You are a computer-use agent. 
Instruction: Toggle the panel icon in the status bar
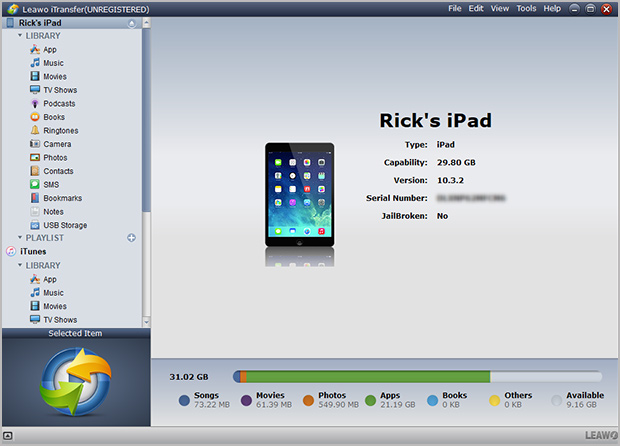click(8, 436)
